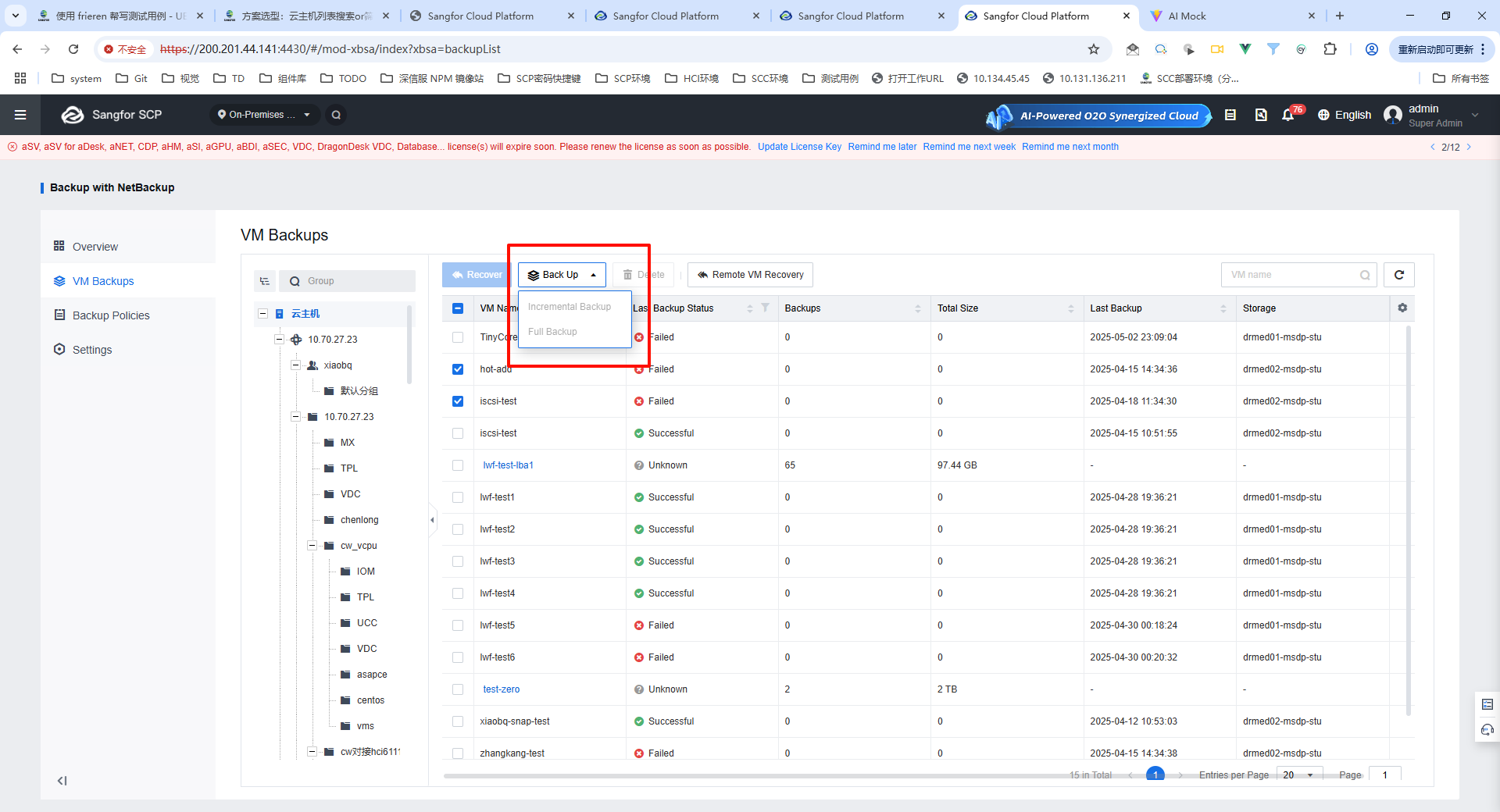
Task: Open the customer support headset icon
Action: point(1487,730)
